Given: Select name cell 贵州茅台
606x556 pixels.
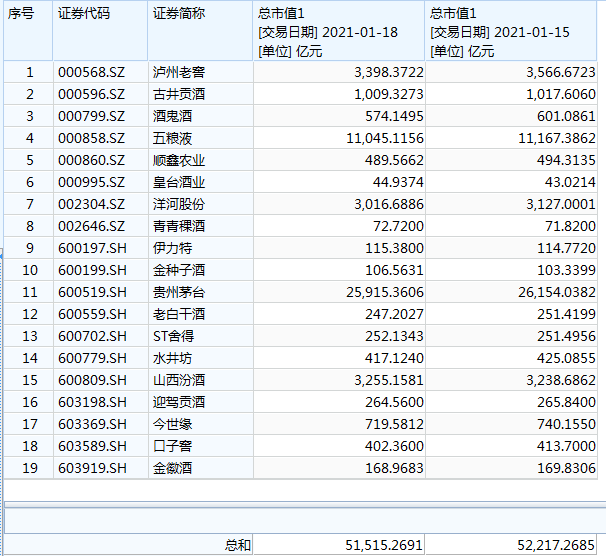Looking at the screenshot, I should (201, 292).
